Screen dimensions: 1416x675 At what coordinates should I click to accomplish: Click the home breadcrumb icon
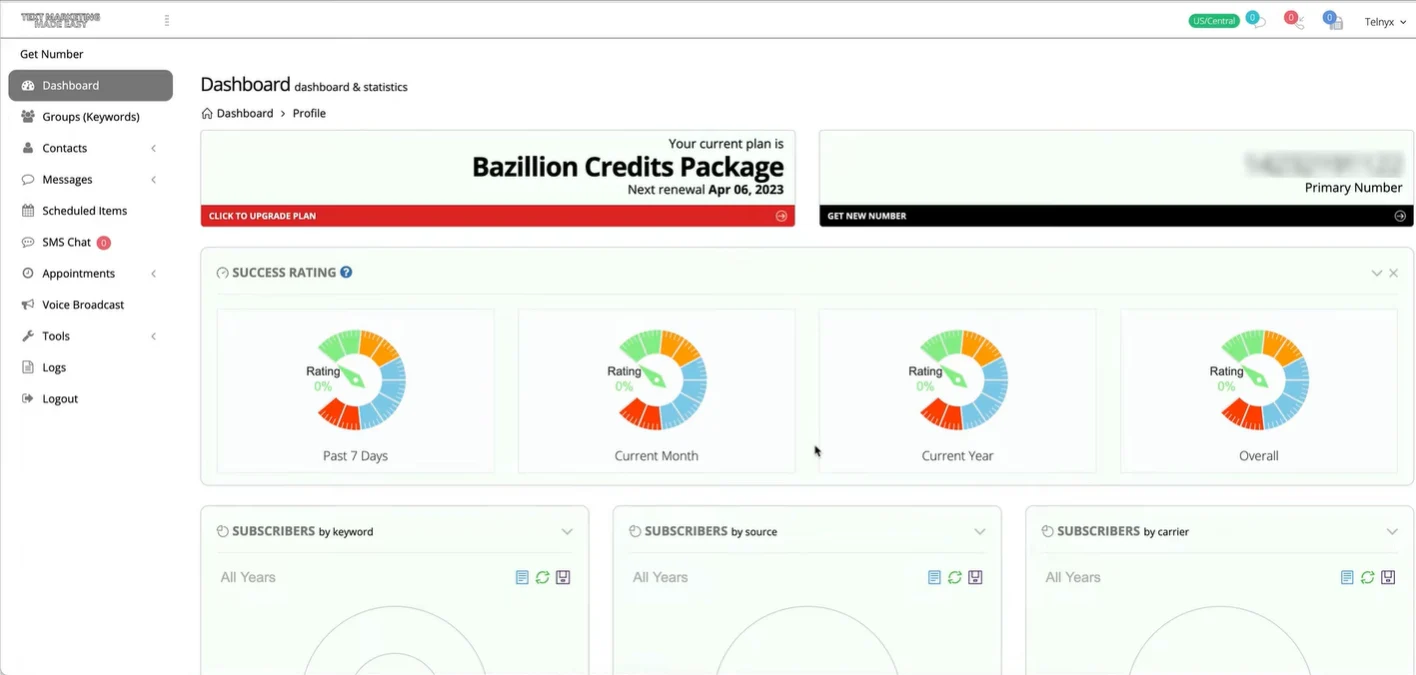coord(207,113)
